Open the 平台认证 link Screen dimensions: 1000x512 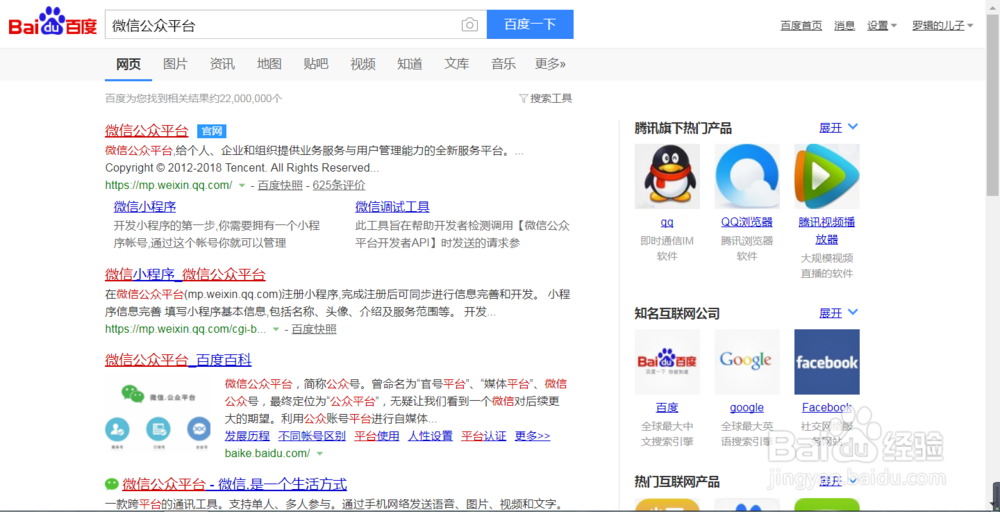click(483, 436)
